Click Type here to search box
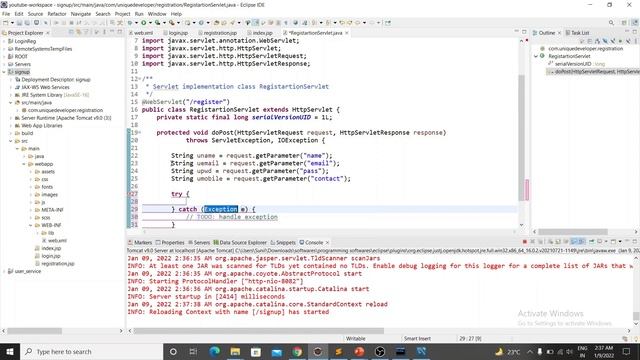Image resolution: width=640 pixels, height=360 pixels. pos(91,351)
